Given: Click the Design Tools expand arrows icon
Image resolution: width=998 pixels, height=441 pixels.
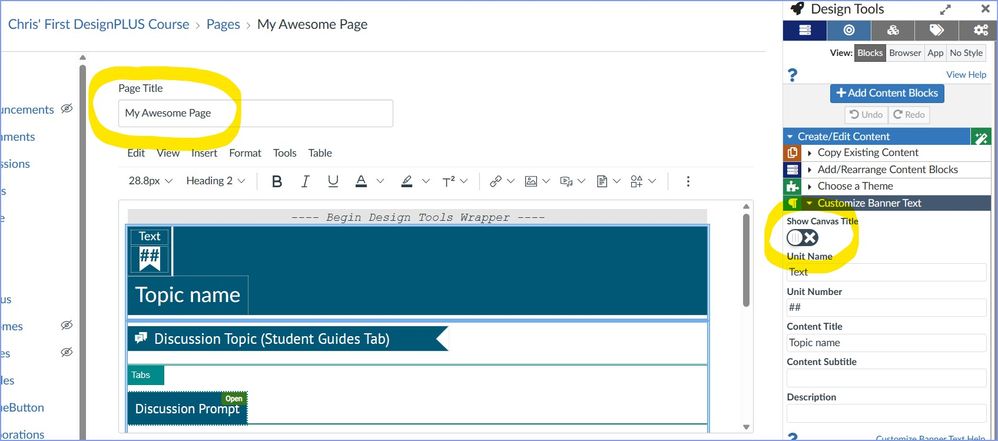Looking at the screenshot, I should [945, 8].
